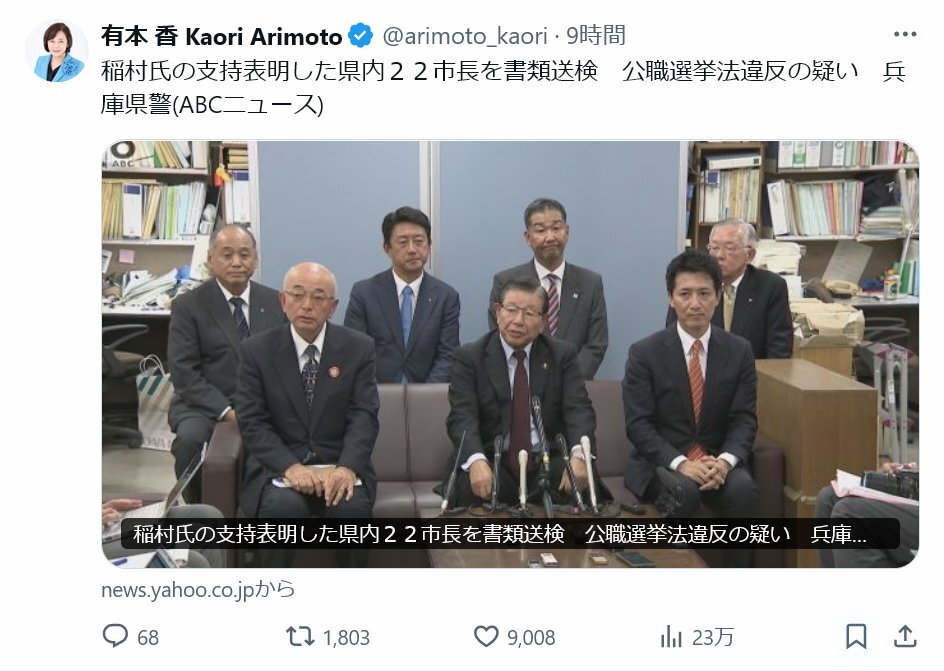
Task: Click the 68 replies count
Action: point(148,637)
